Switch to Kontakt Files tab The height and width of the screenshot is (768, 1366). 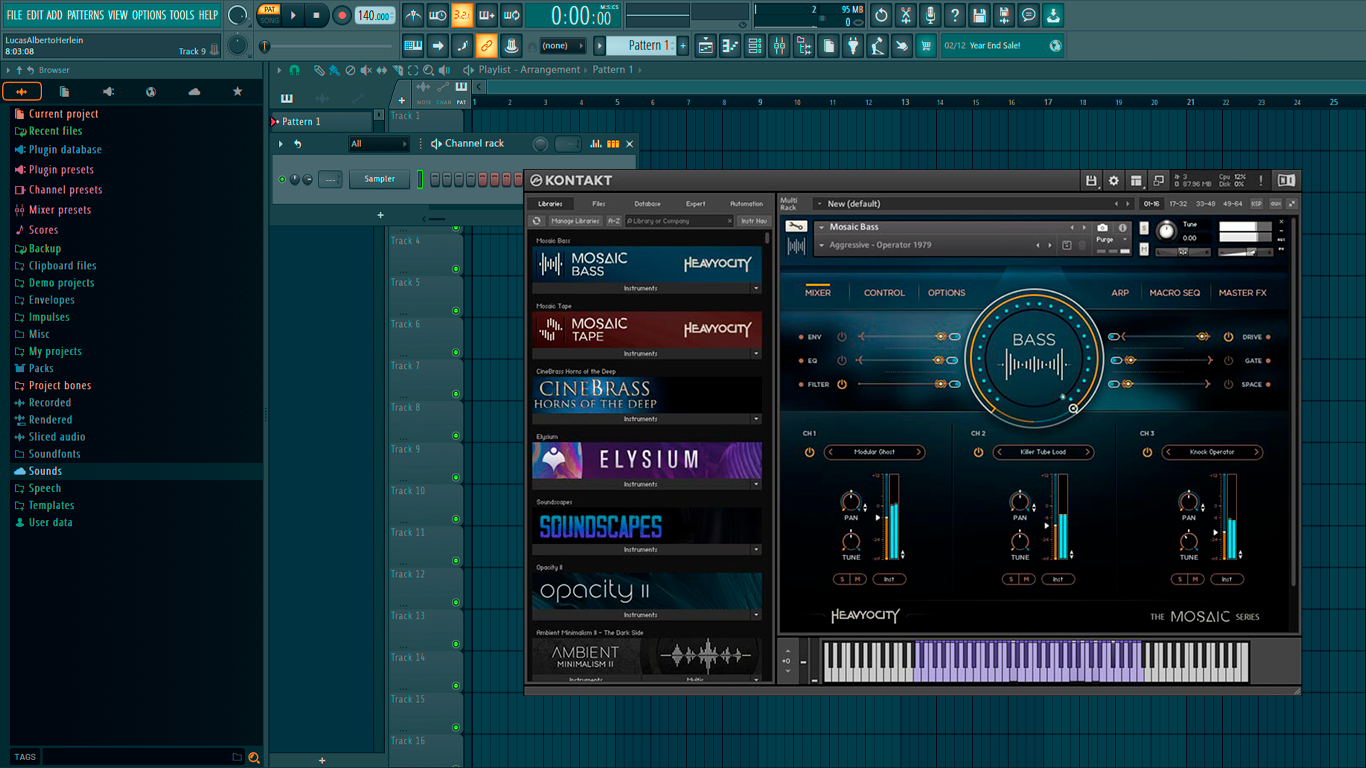pos(598,204)
